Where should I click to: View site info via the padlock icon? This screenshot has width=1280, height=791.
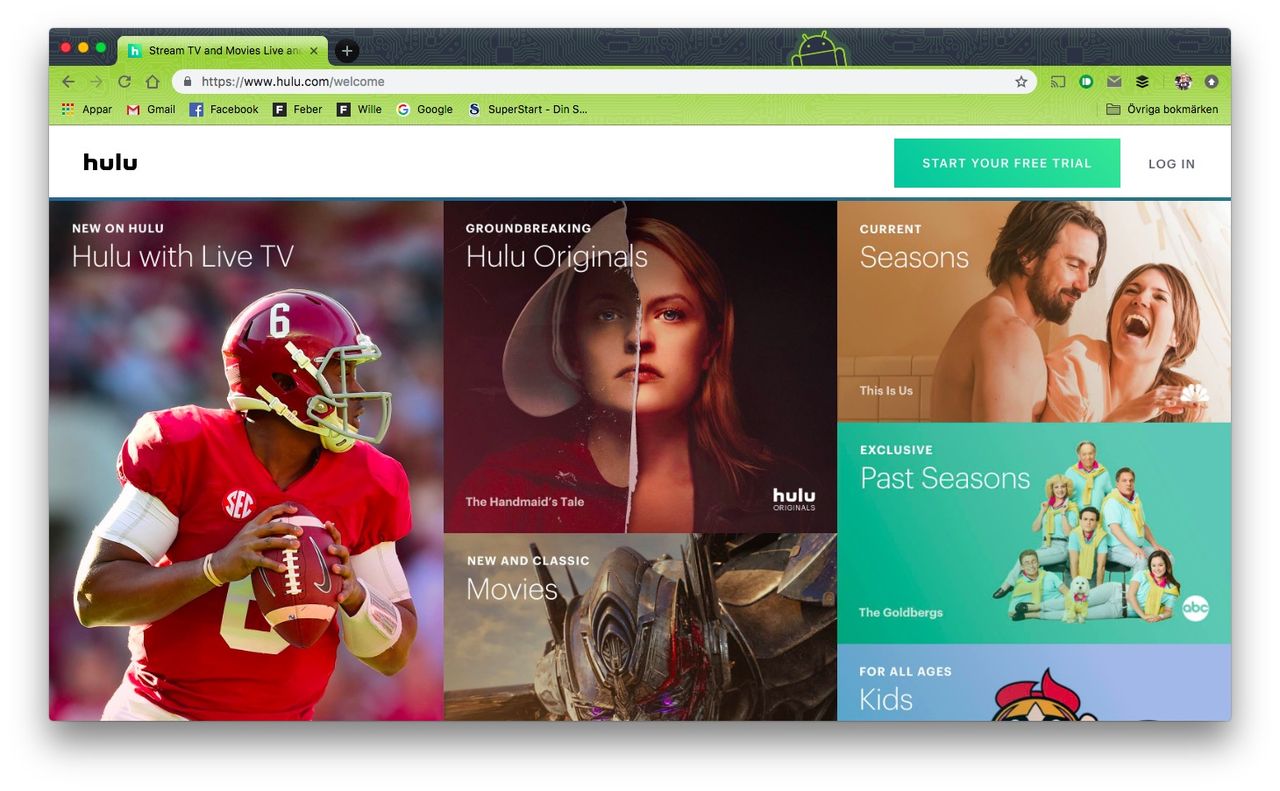pyautogui.click(x=187, y=82)
